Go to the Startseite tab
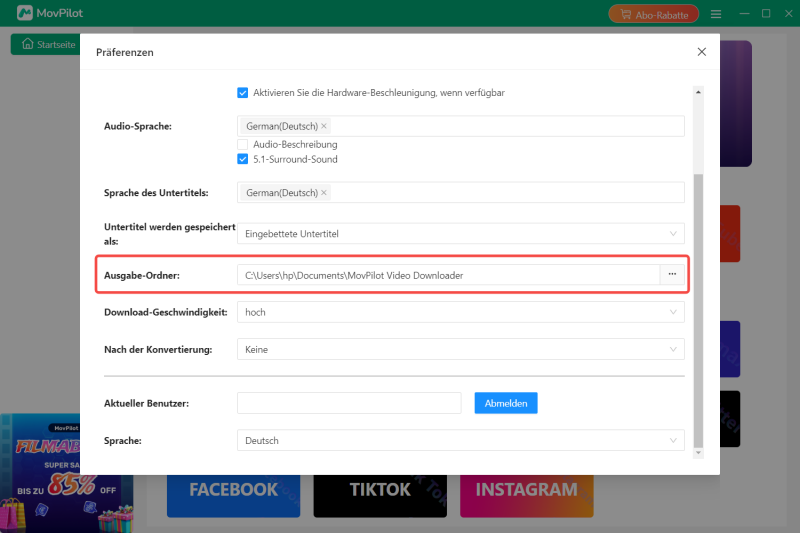 [46, 44]
